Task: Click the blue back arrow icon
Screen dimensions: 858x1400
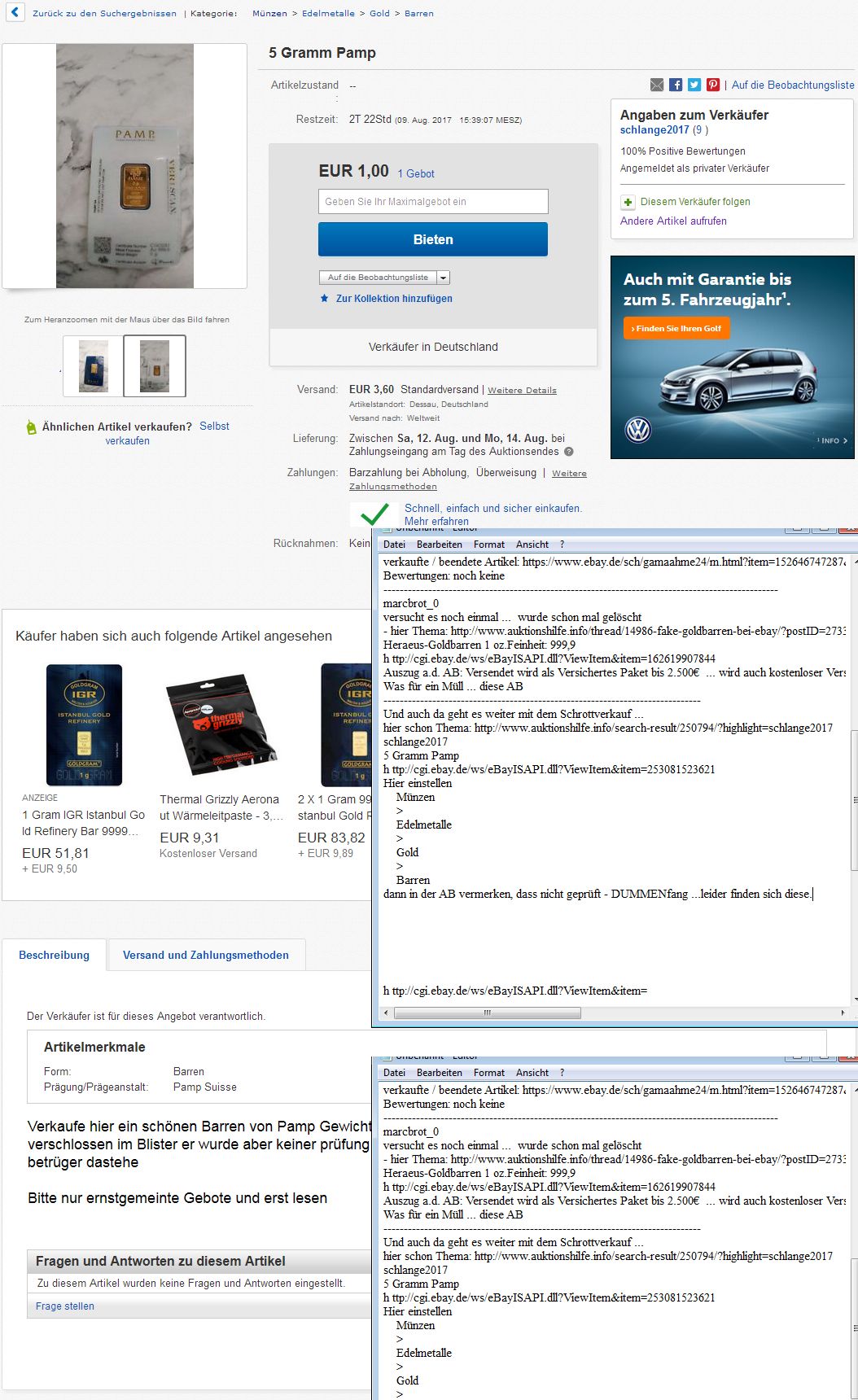Action: point(15,13)
